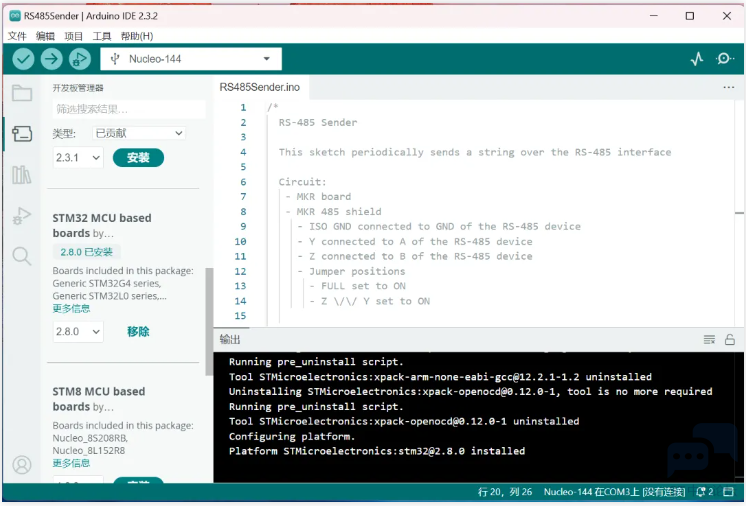Clear output using the clear-output icon
This screenshot has width=746, height=506.
tap(709, 340)
